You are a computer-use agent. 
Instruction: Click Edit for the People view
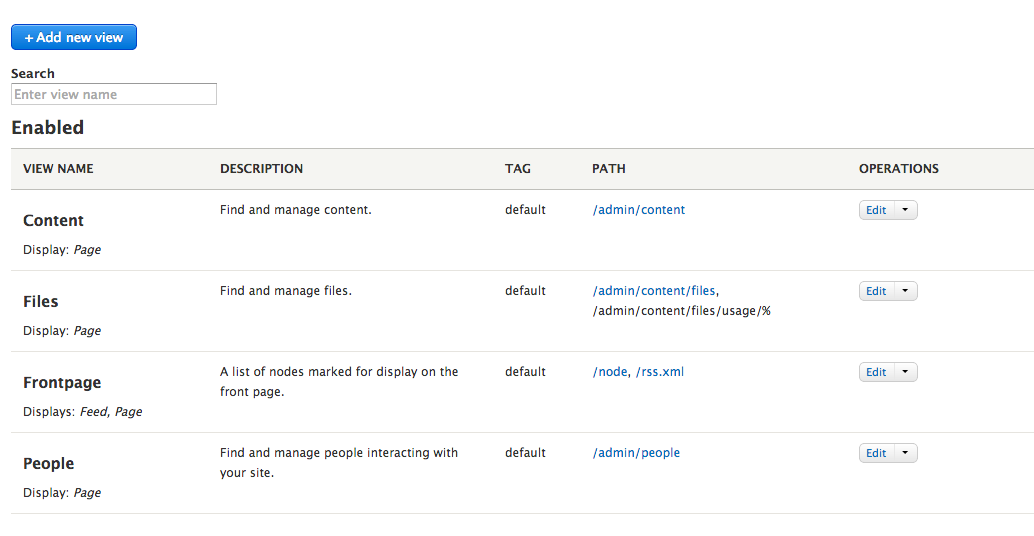[876, 453]
